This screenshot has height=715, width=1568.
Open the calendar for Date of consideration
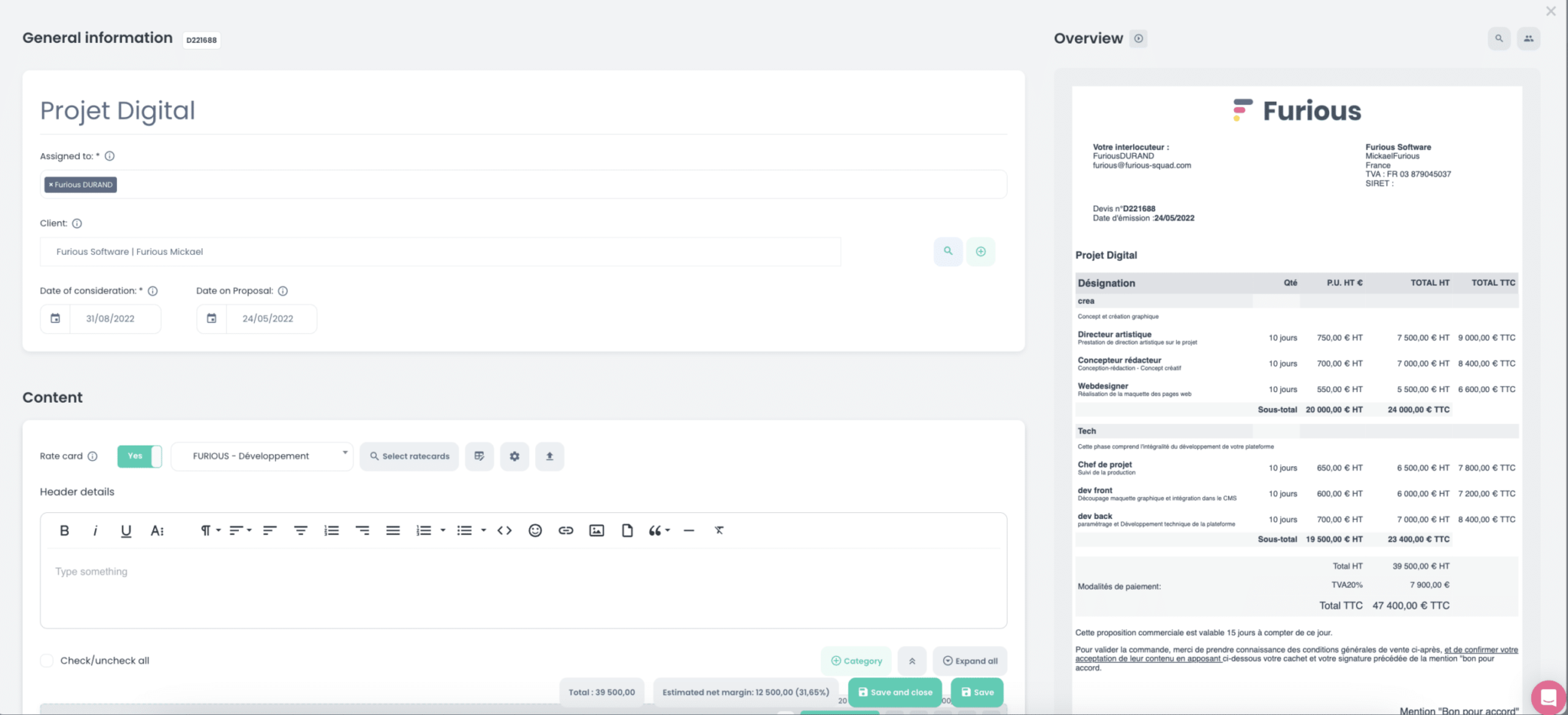tap(55, 318)
